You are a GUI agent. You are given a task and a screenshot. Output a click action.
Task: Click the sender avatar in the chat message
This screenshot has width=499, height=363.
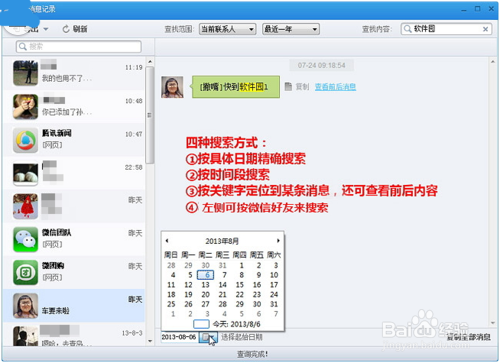click(172, 87)
